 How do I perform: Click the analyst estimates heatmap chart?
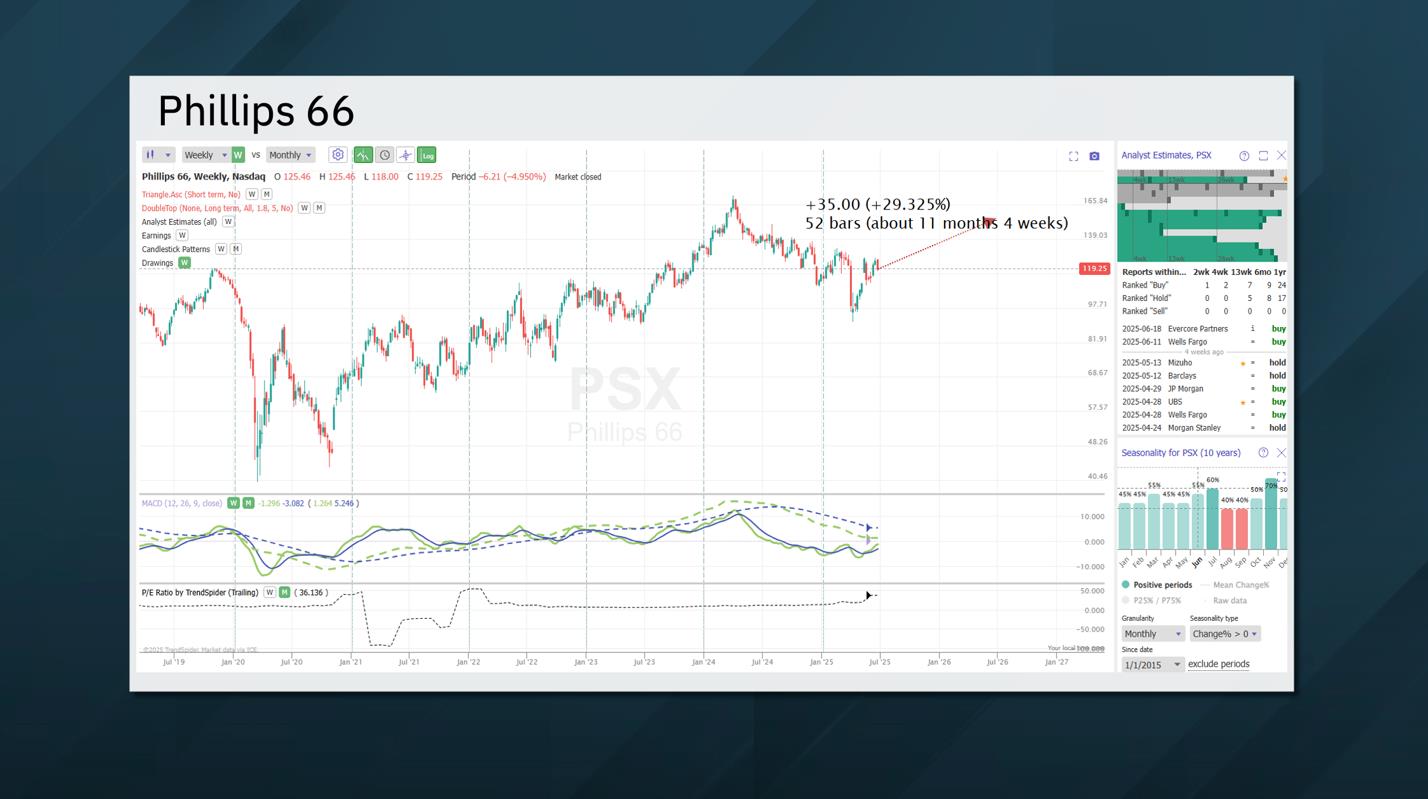1202,216
